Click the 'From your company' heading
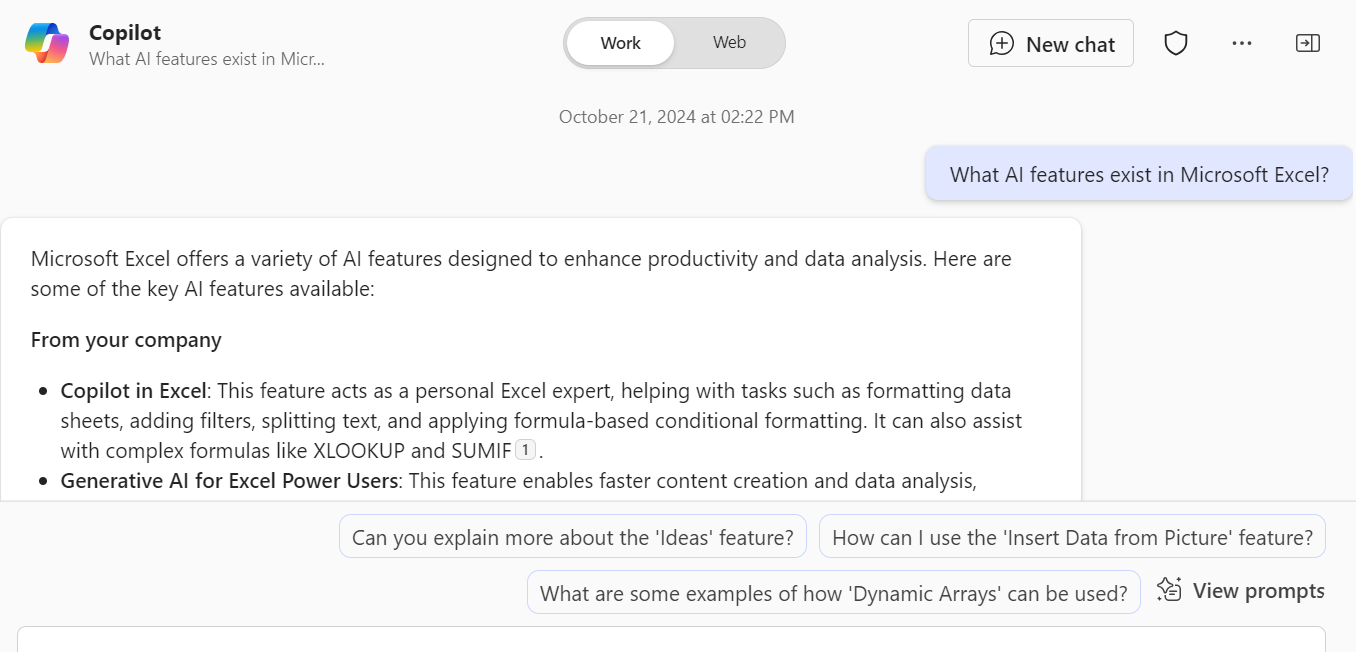Image resolution: width=1356 pixels, height=652 pixels. (126, 340)
